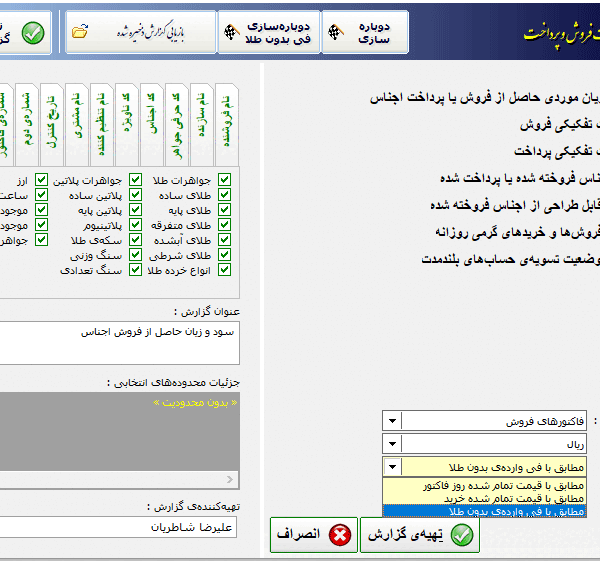Screen dimensions: 600x561
Task: Click the تهیه‌کننده‌ی گزارش name field
Action: 120,526
